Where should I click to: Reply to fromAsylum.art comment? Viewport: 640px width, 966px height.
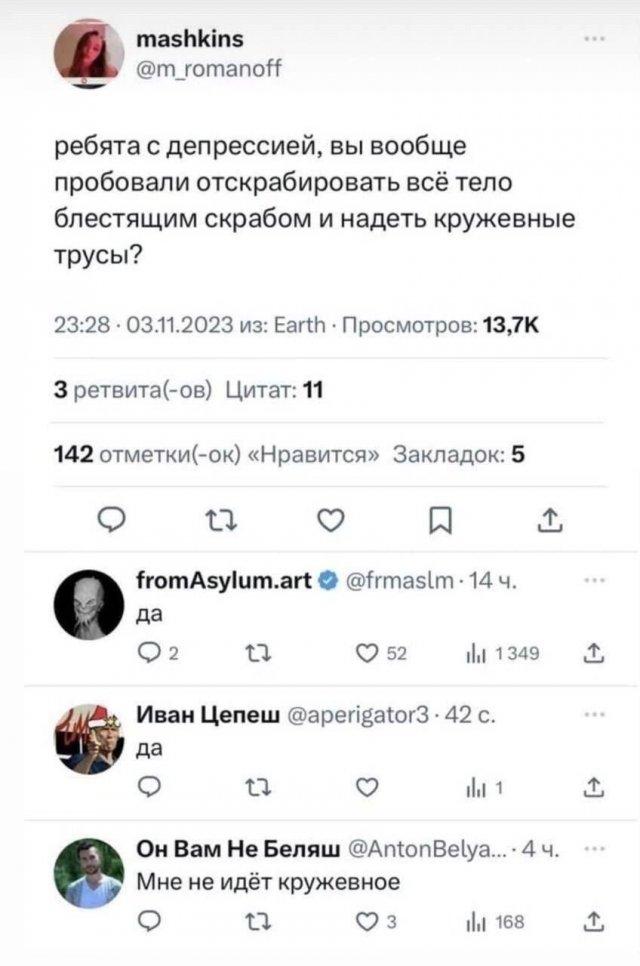pos(148,655)
